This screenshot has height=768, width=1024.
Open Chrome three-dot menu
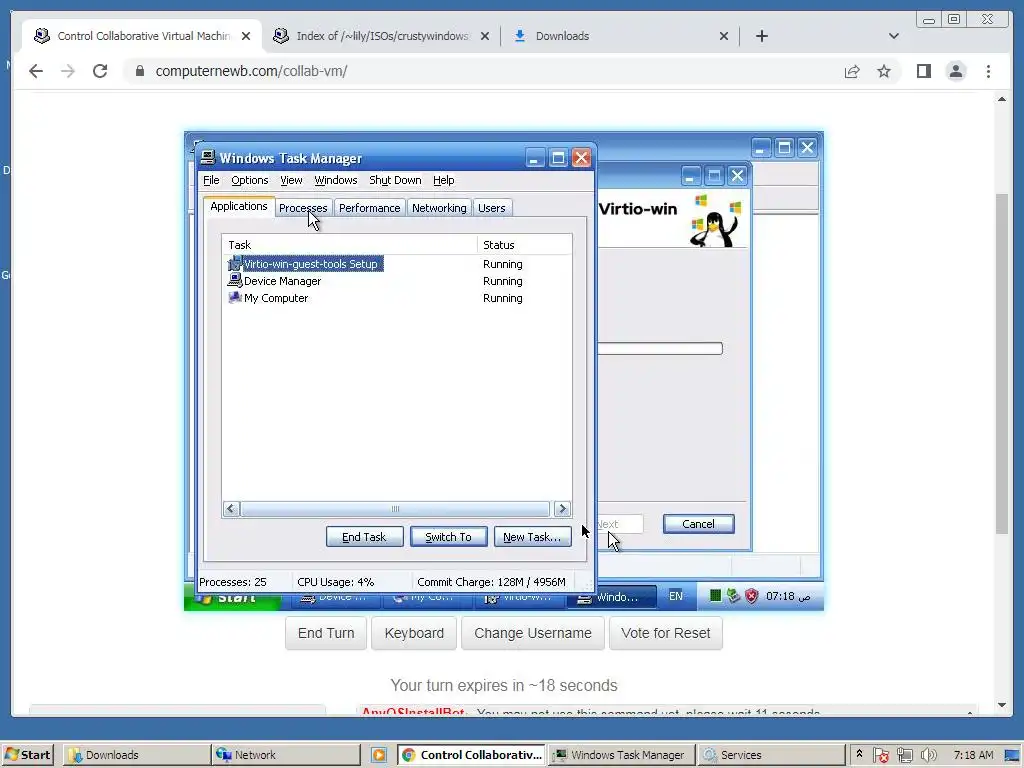(x=988, y=71)
